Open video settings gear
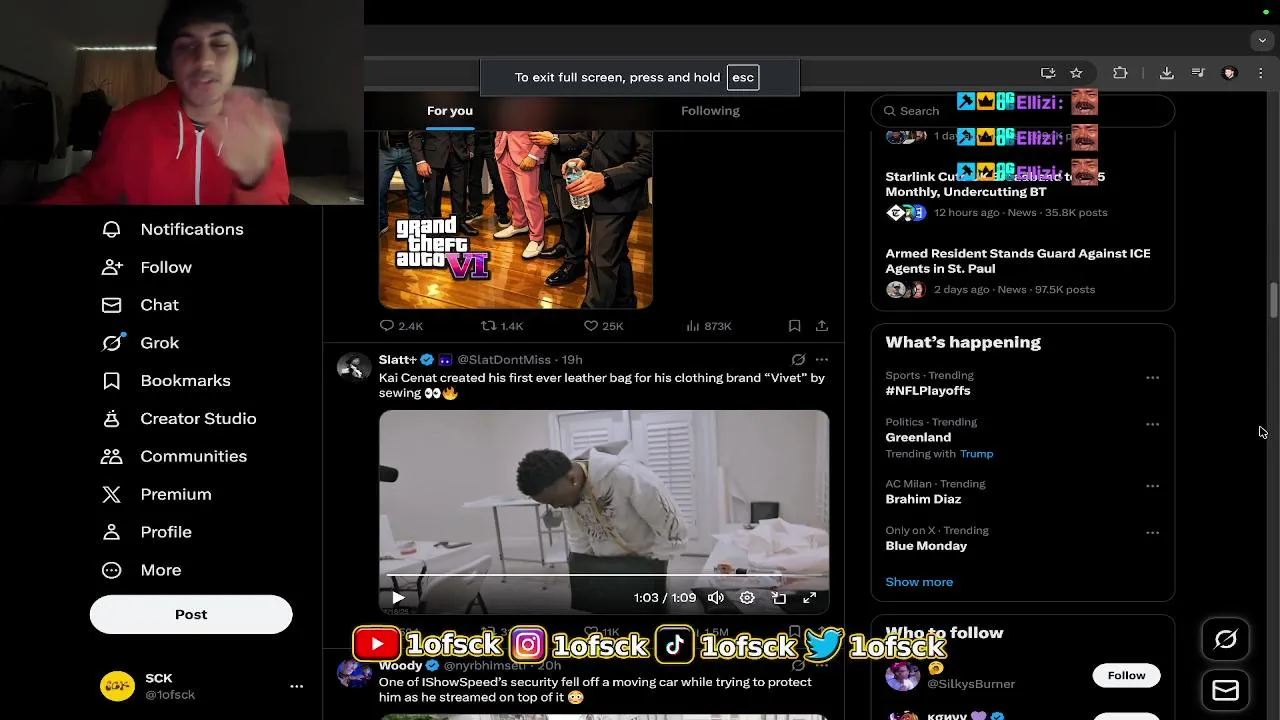 747,598
